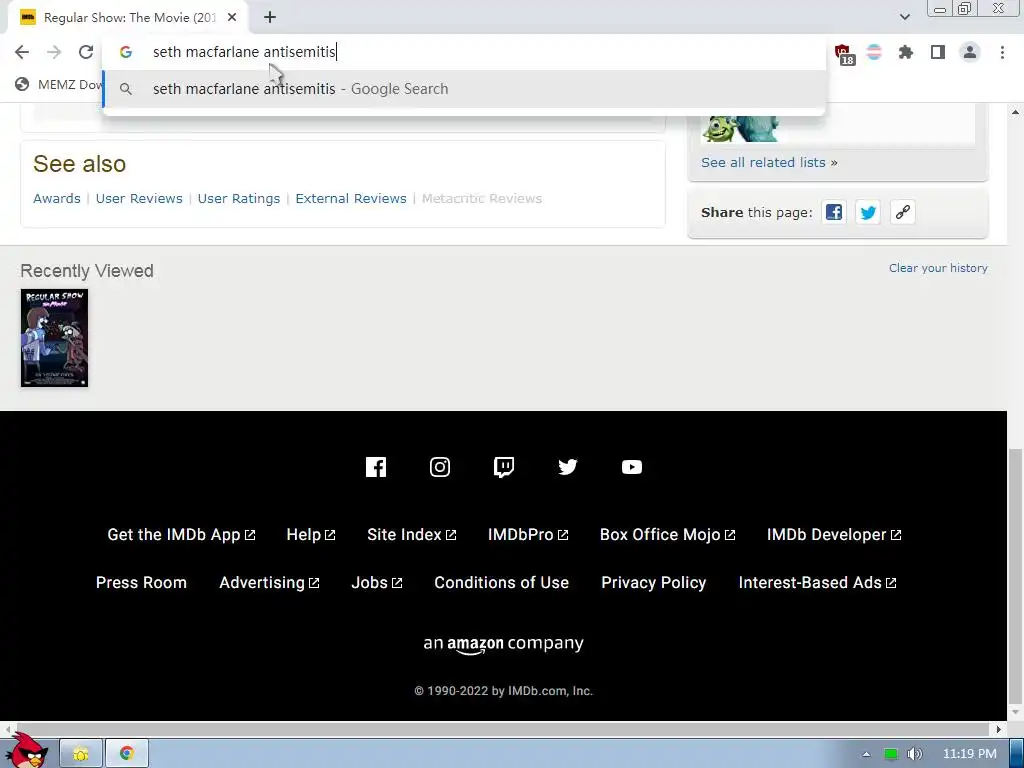Screen dimensions: 1024x768
Task: Click the an amazon company logo
Action: coord(504,645)
